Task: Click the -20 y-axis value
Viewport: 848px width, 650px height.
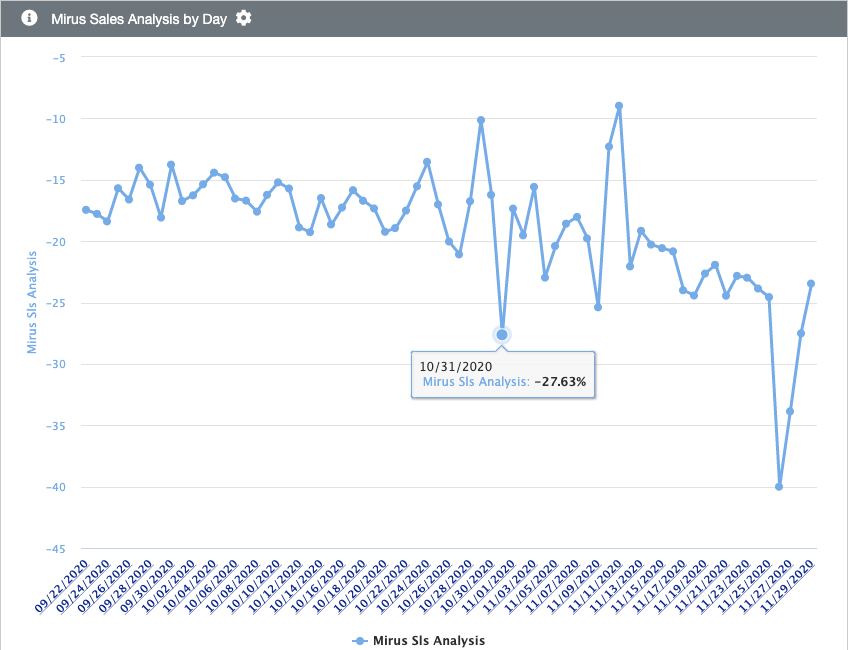Action: tap(56, 242)
